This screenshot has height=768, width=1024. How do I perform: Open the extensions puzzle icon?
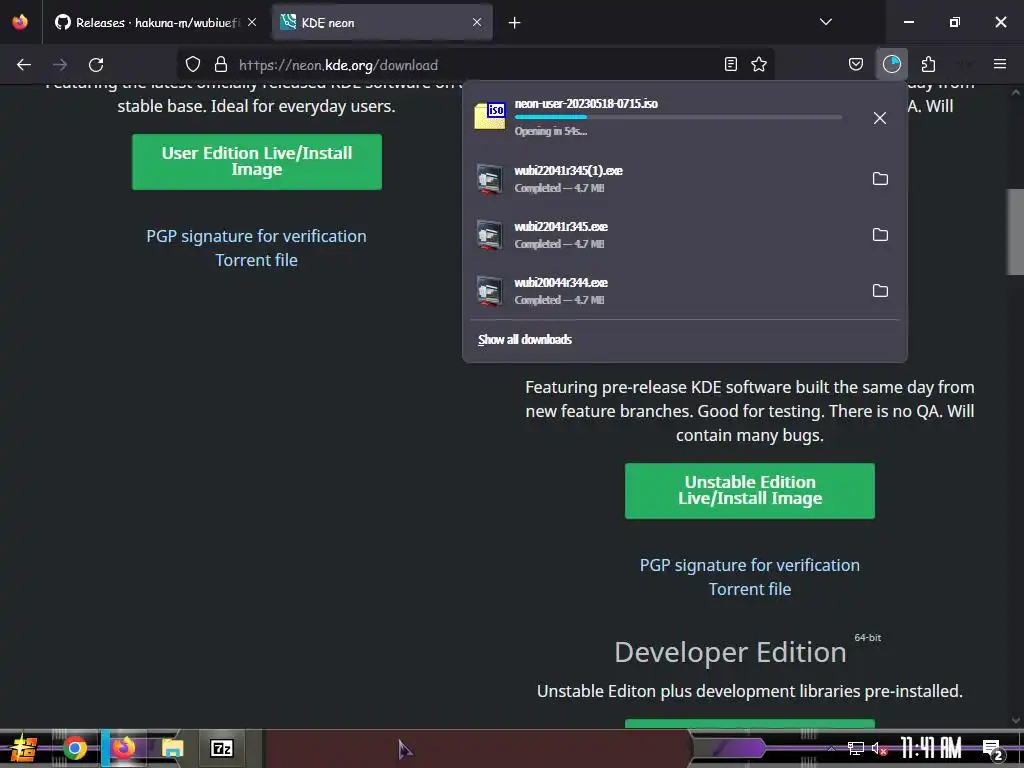point(928,64)
